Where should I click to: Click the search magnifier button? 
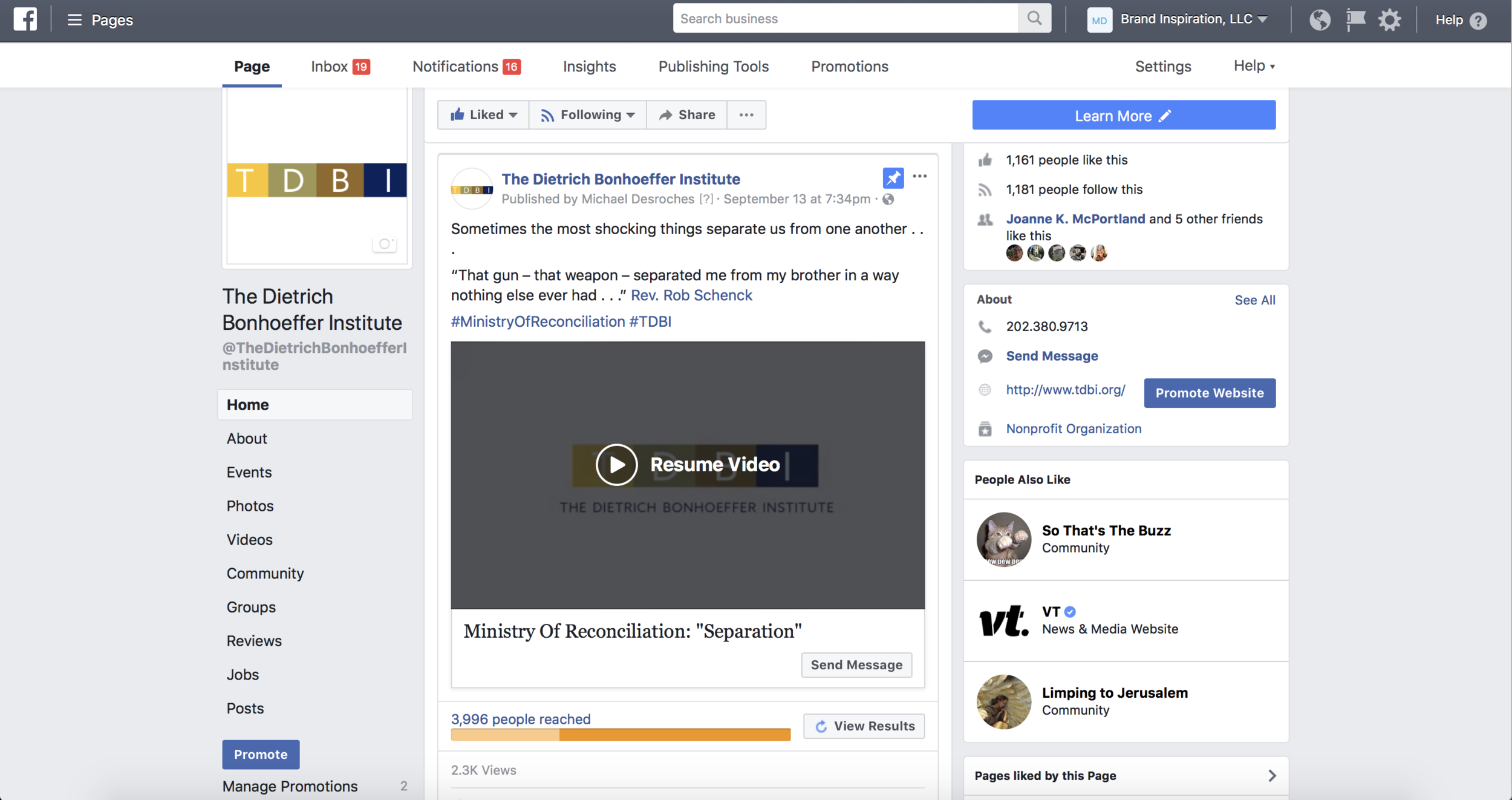[1034, 19]
